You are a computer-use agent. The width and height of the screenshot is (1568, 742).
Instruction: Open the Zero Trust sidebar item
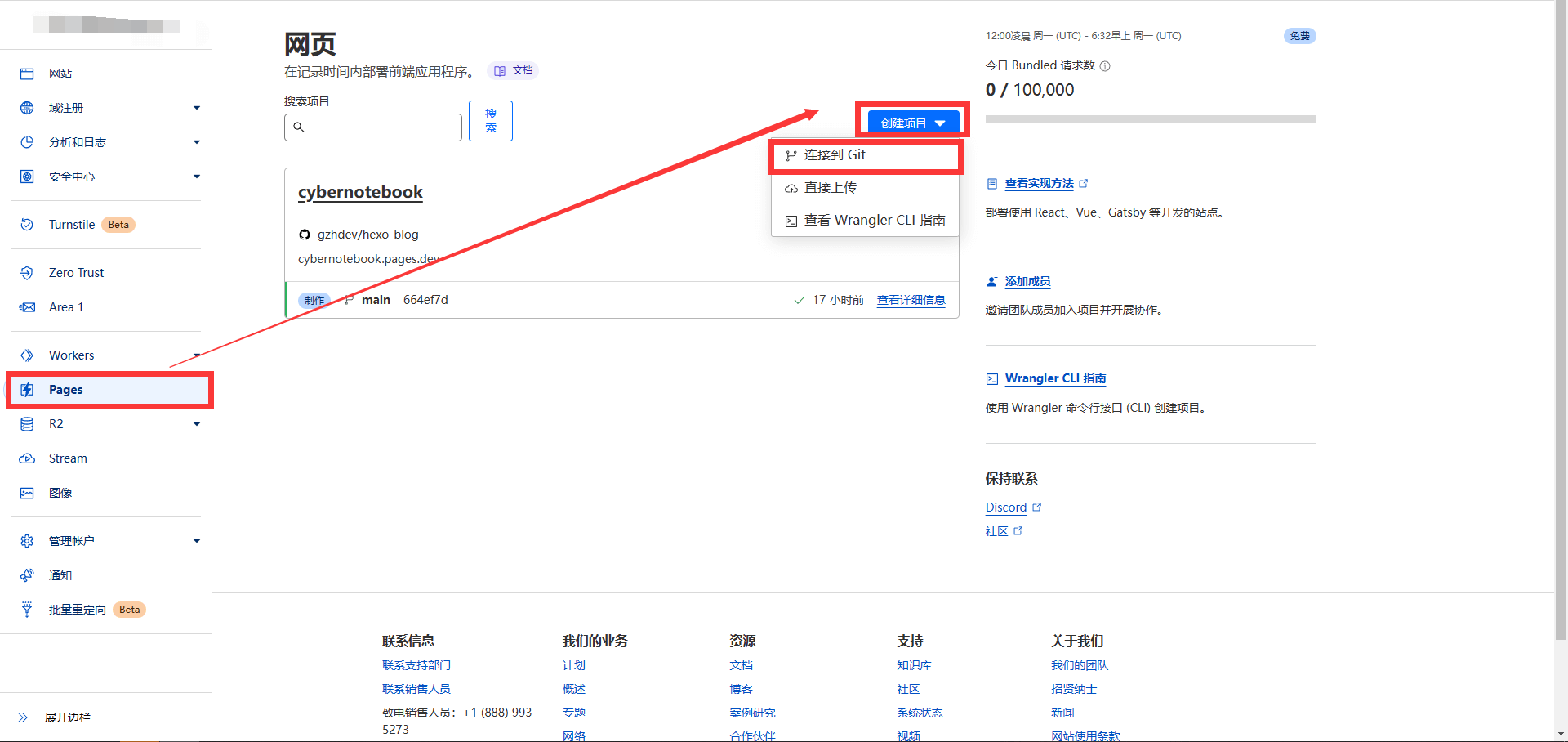pyautogui.click(x=106, y=273)
